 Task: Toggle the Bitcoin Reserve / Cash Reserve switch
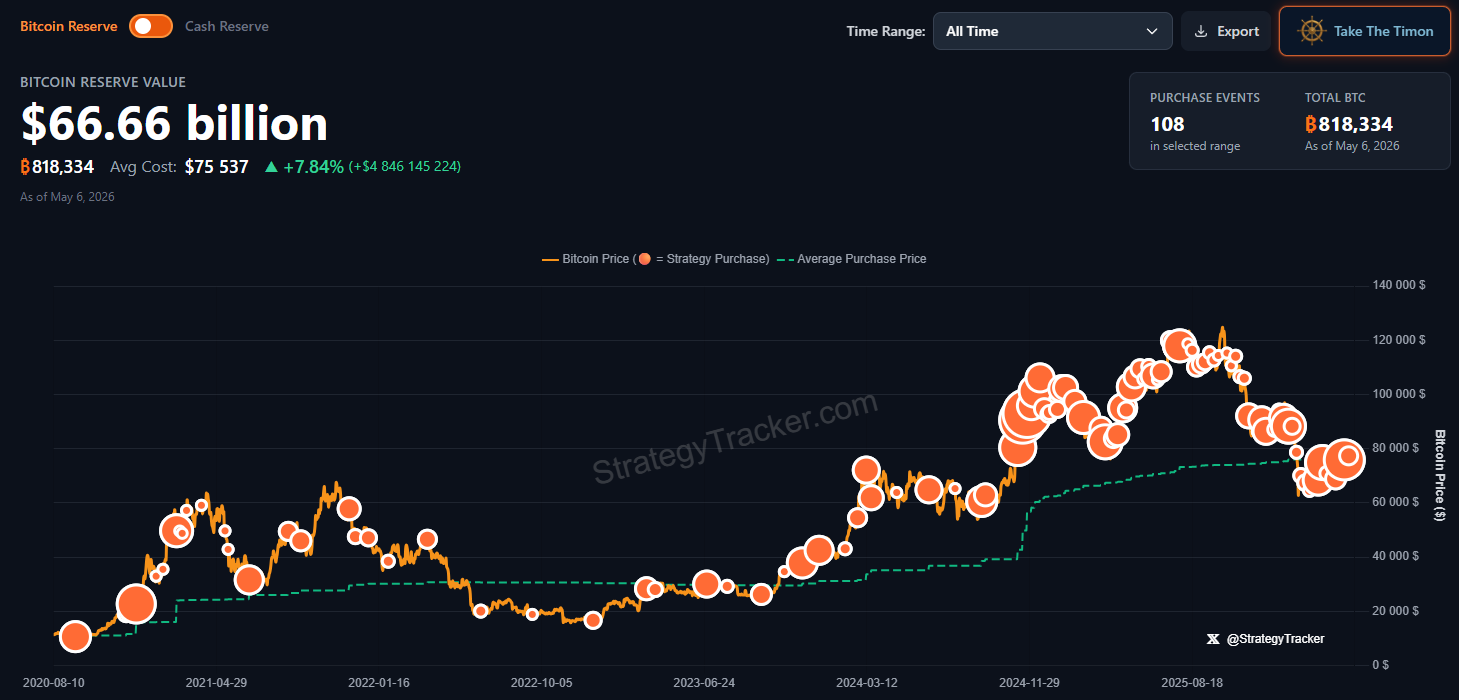(151, 27)
